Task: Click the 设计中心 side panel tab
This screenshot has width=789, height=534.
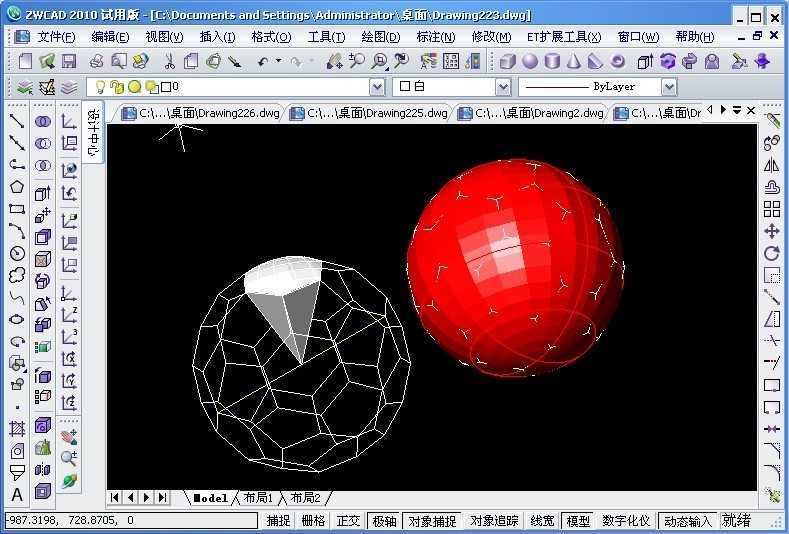Action: 93,132
